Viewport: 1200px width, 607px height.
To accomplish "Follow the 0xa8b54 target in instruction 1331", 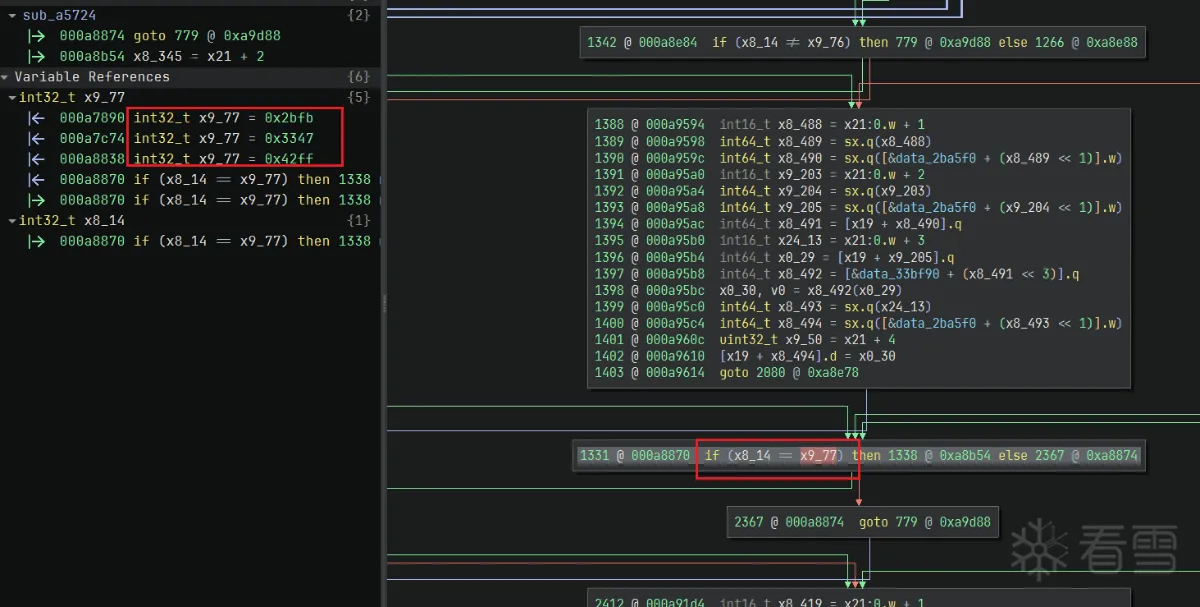I will (x=964, y=456).
